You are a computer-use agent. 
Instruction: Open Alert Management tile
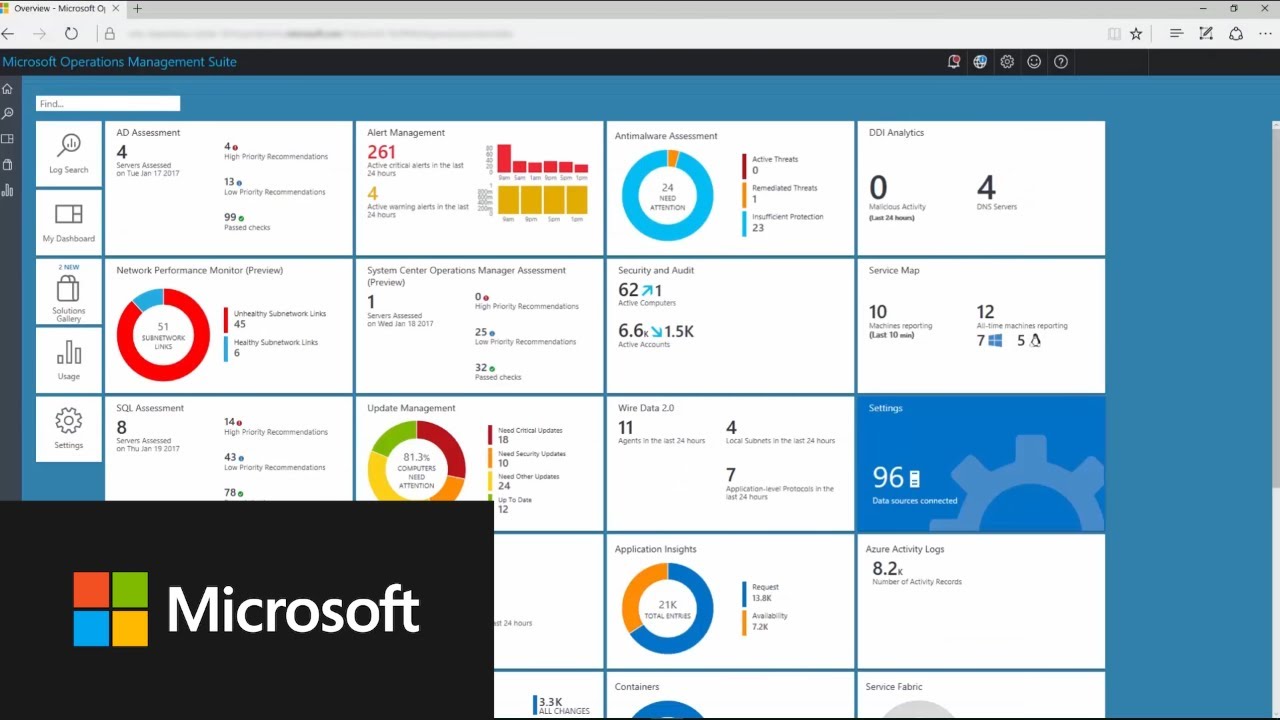pyautogui.click(x=479, y=188)
